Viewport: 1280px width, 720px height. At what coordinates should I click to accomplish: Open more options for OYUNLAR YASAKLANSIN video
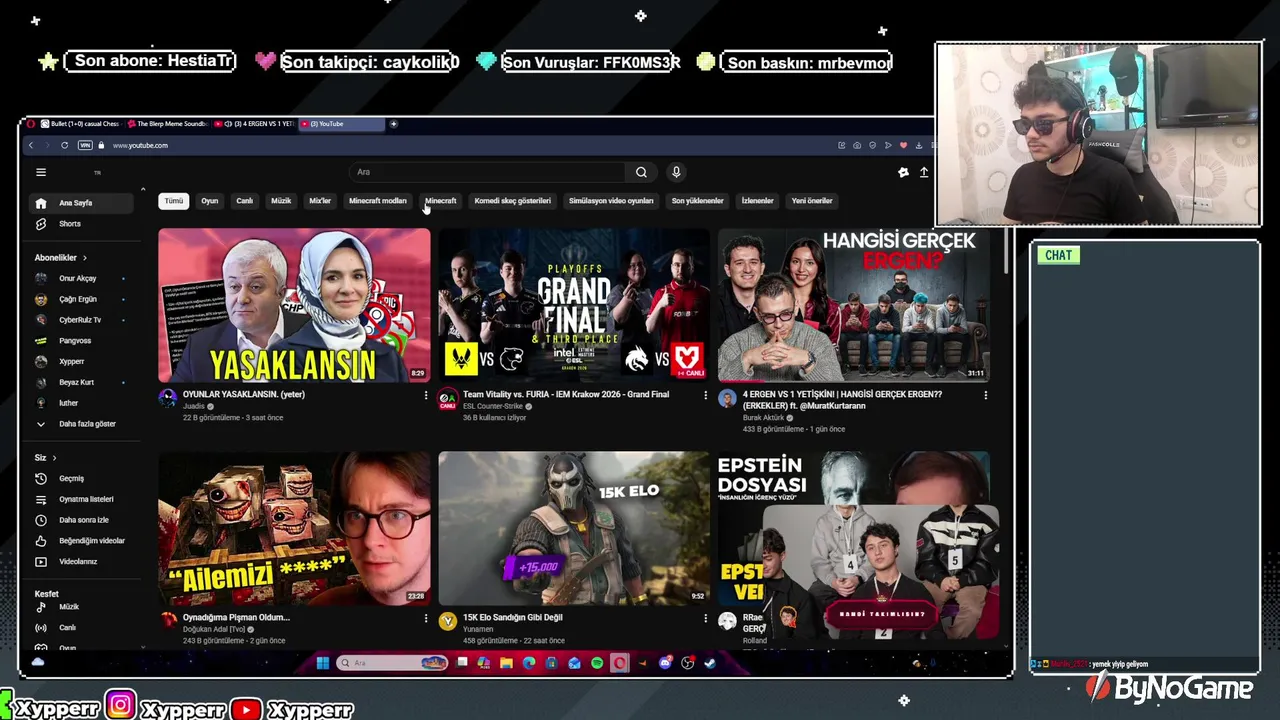click(x=426, y=395)
